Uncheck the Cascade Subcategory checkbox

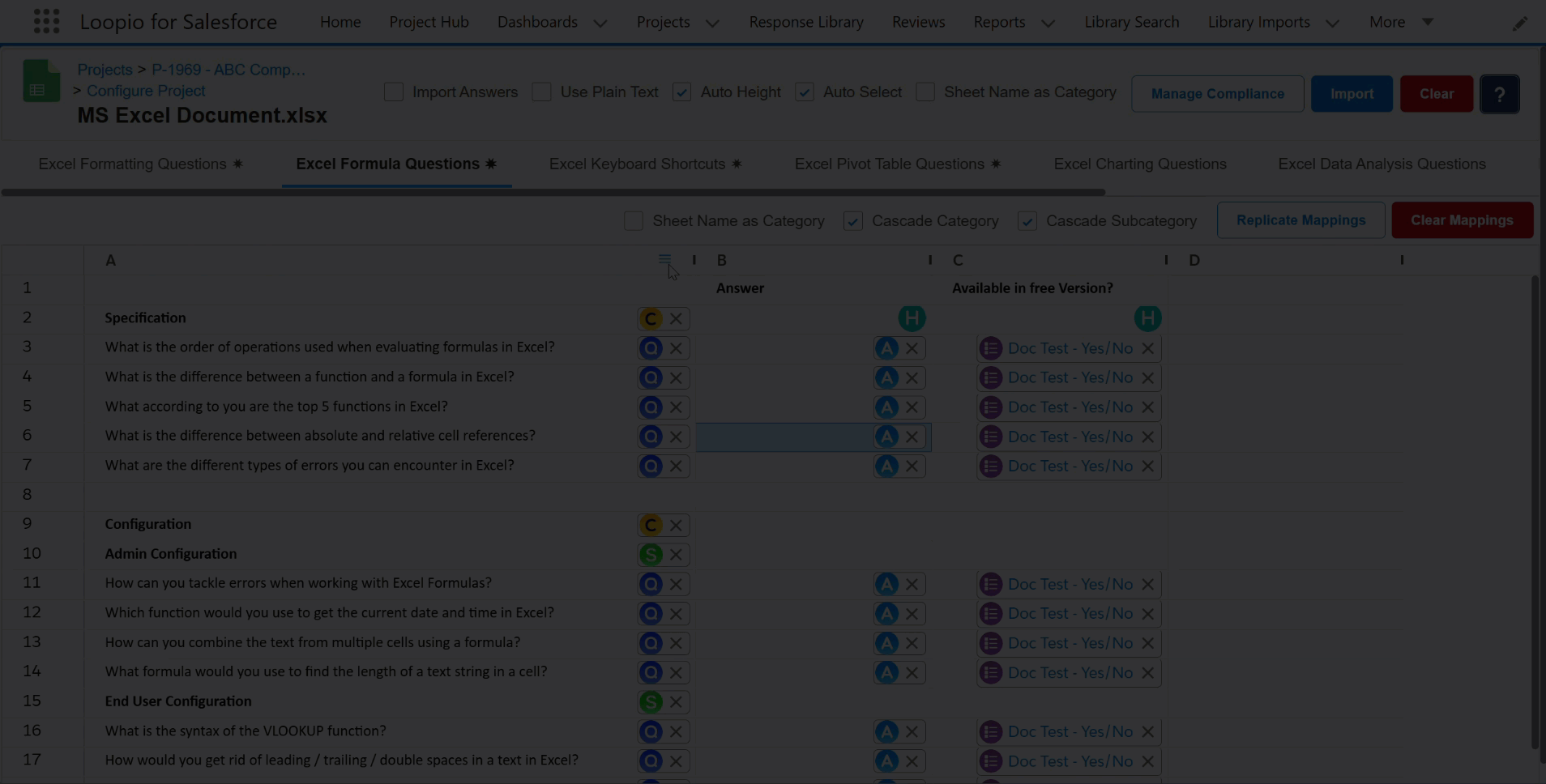[x=1027, y=221]
